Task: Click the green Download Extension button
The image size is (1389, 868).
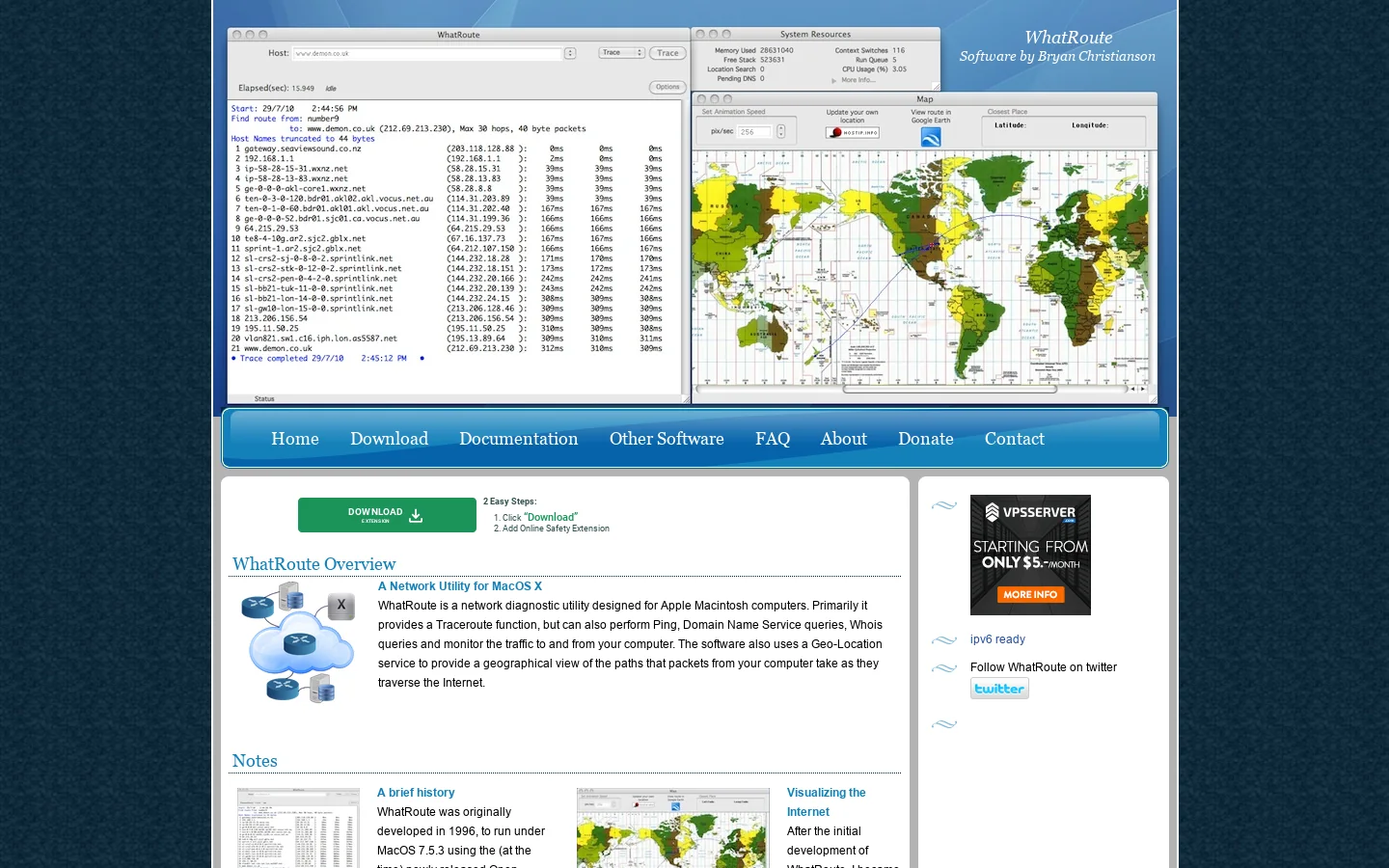Action: point(387,515)
